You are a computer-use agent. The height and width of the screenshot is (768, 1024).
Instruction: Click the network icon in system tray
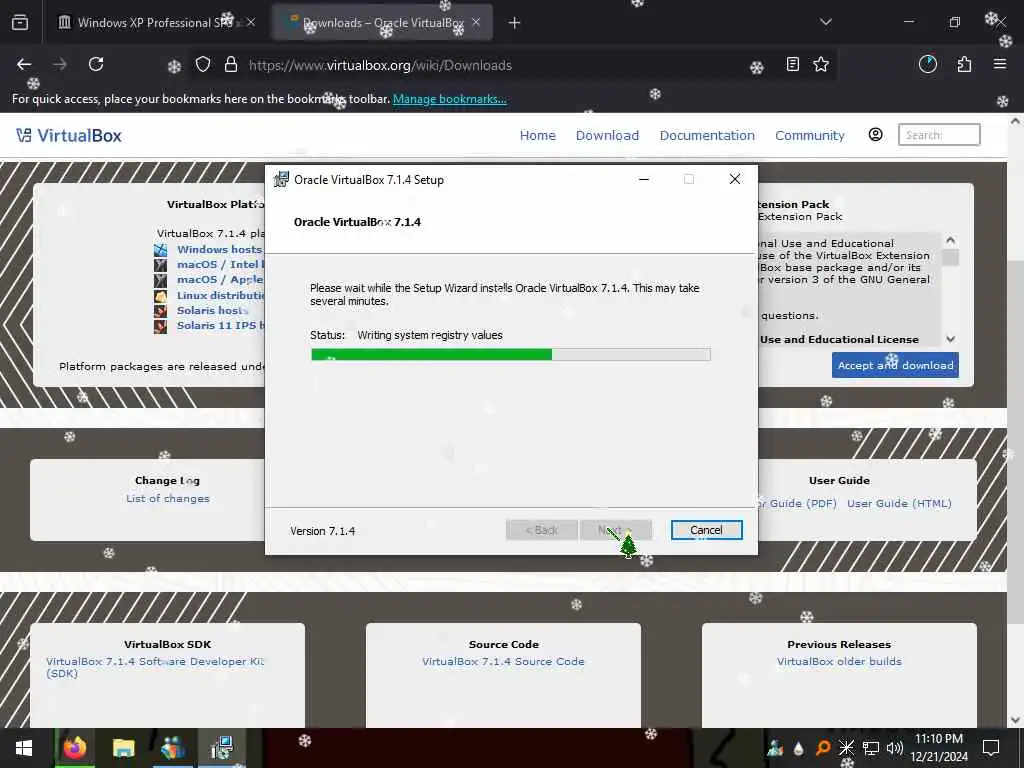click(870, 748)
